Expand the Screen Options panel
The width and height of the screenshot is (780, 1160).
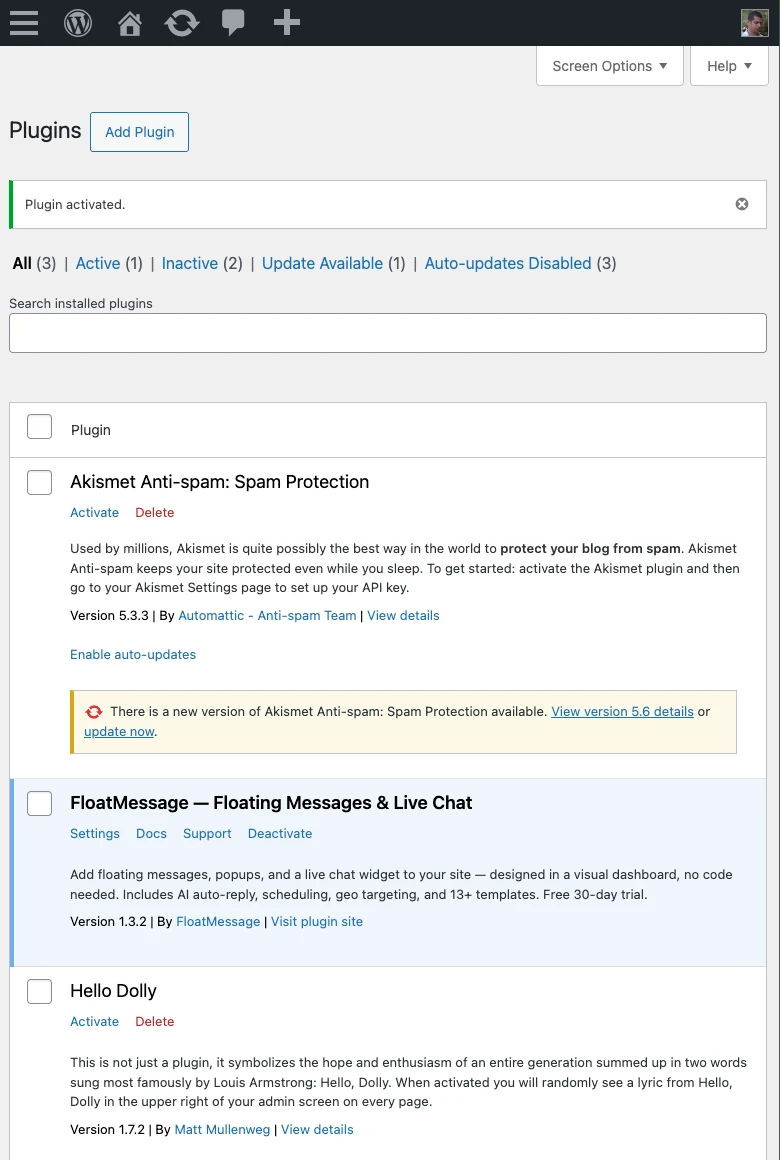coord(609,65)
